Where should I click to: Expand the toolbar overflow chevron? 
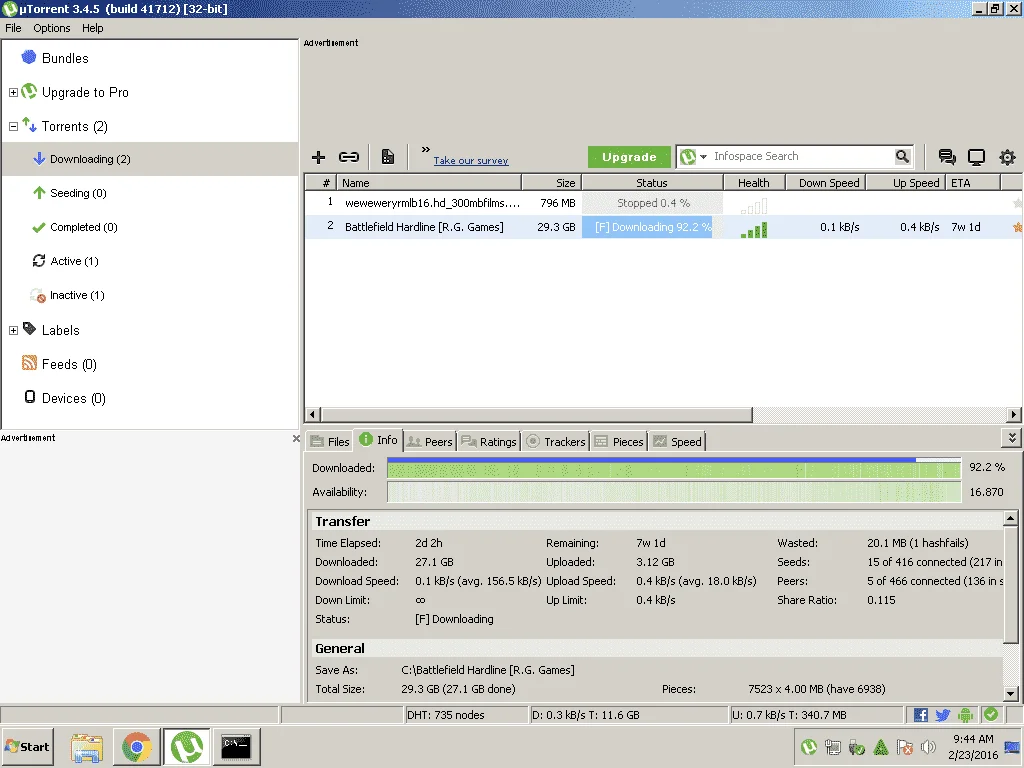tap(425, 150)
